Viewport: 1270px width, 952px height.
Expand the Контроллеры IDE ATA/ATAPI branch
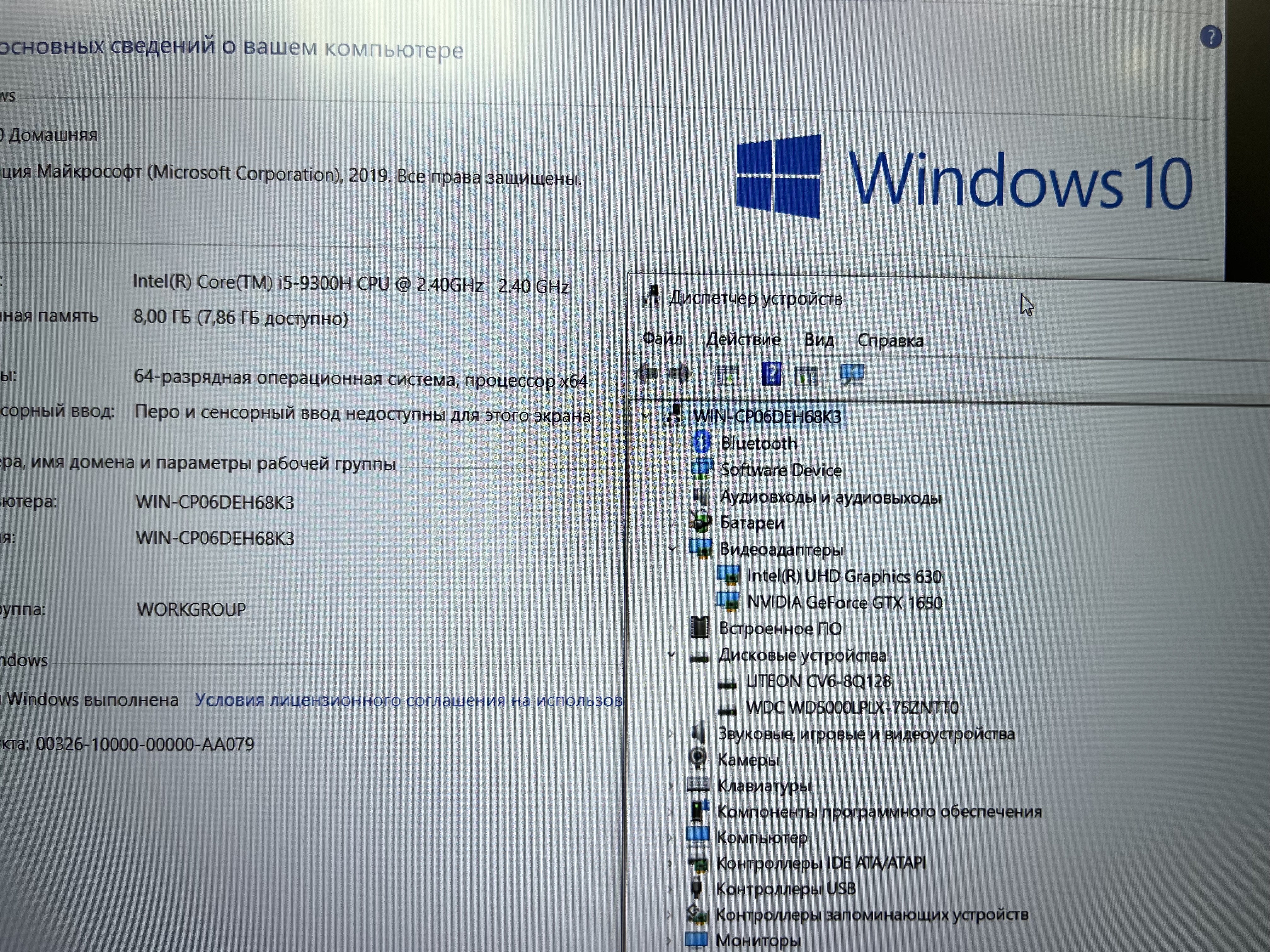[x=669, y=863]
